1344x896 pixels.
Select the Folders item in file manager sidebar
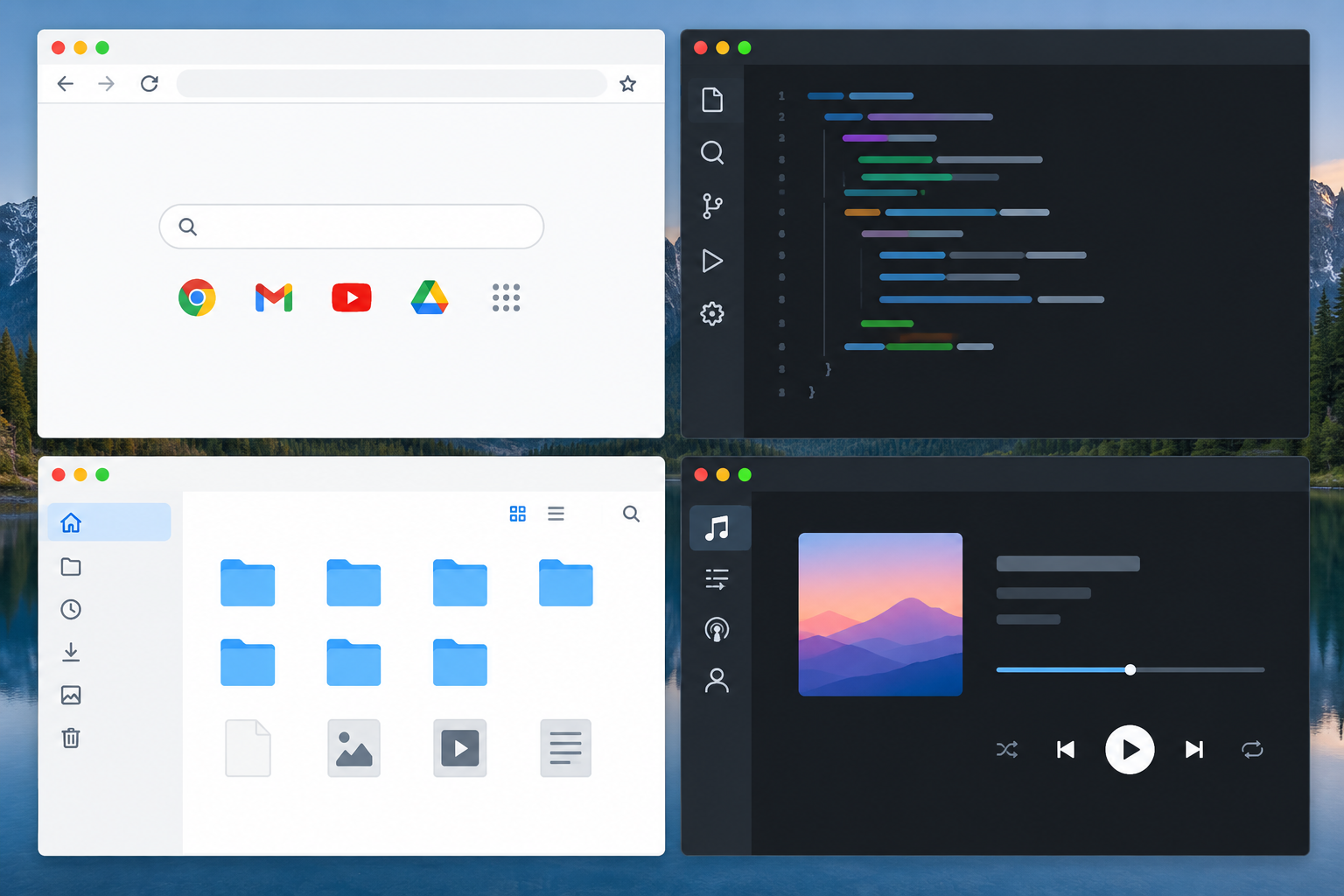(71, 567)
